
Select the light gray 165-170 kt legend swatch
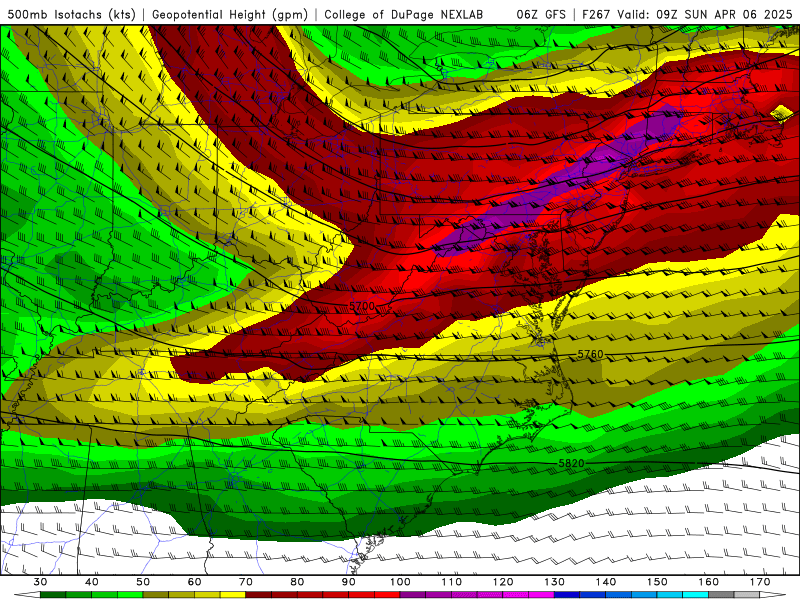coord(747,595)
